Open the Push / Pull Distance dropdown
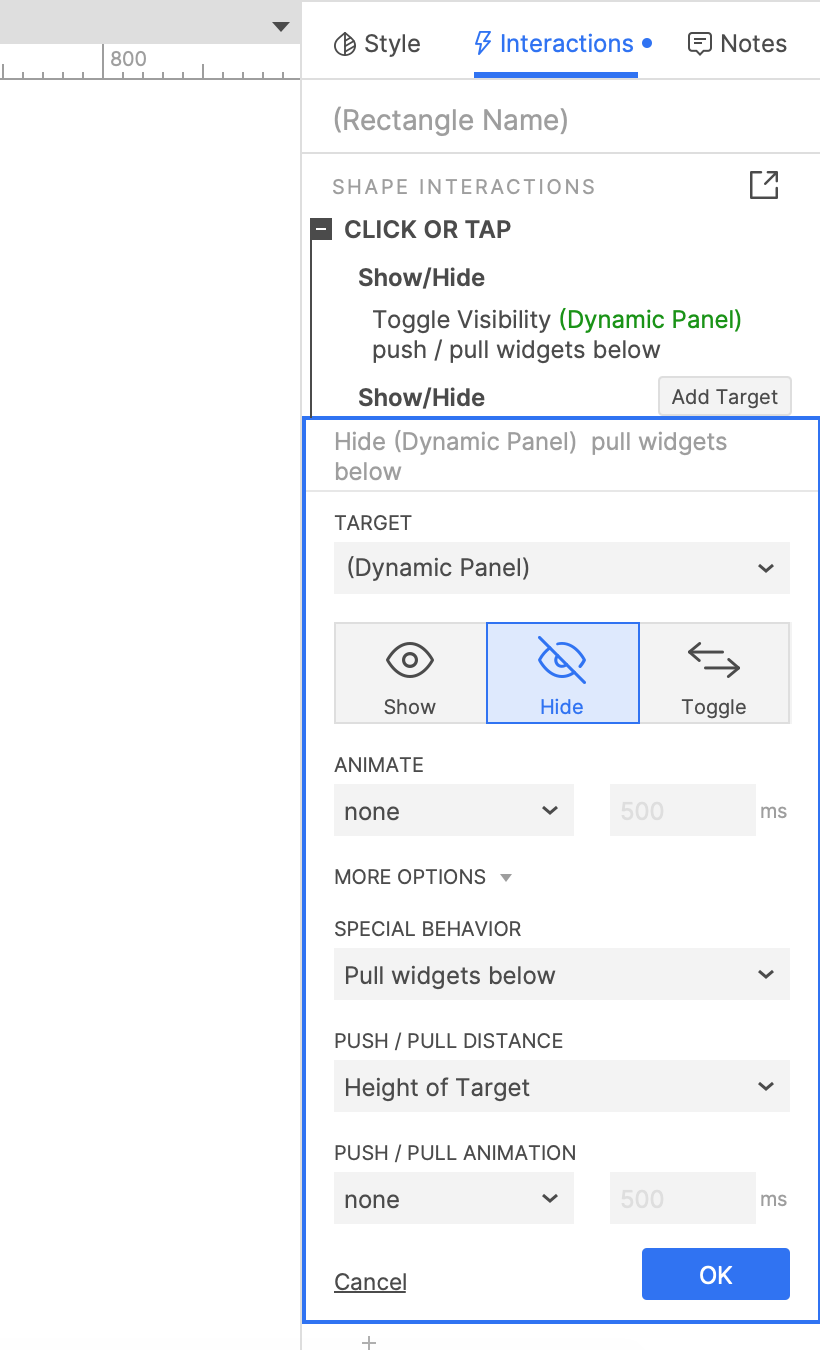Viewport: 820px width, 1350px height. click(561, 1087)
